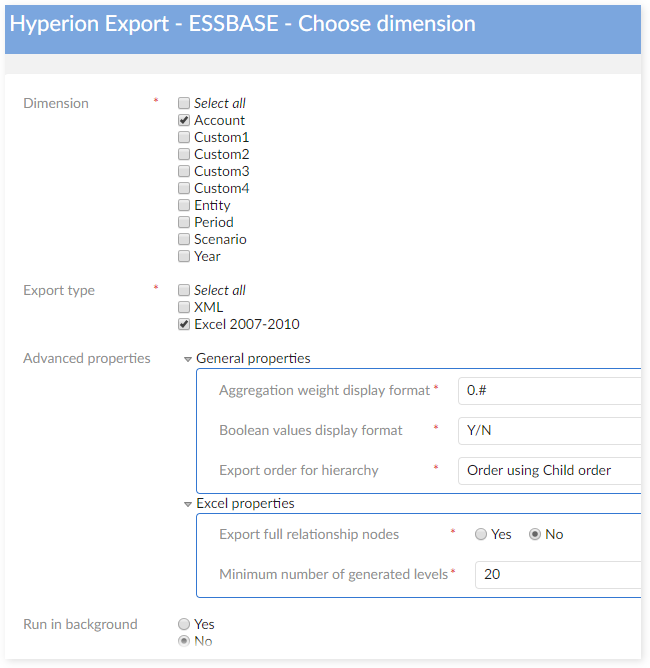The image size is (650, 668).
Task: Check Select all under Export type
Action: 184,290
